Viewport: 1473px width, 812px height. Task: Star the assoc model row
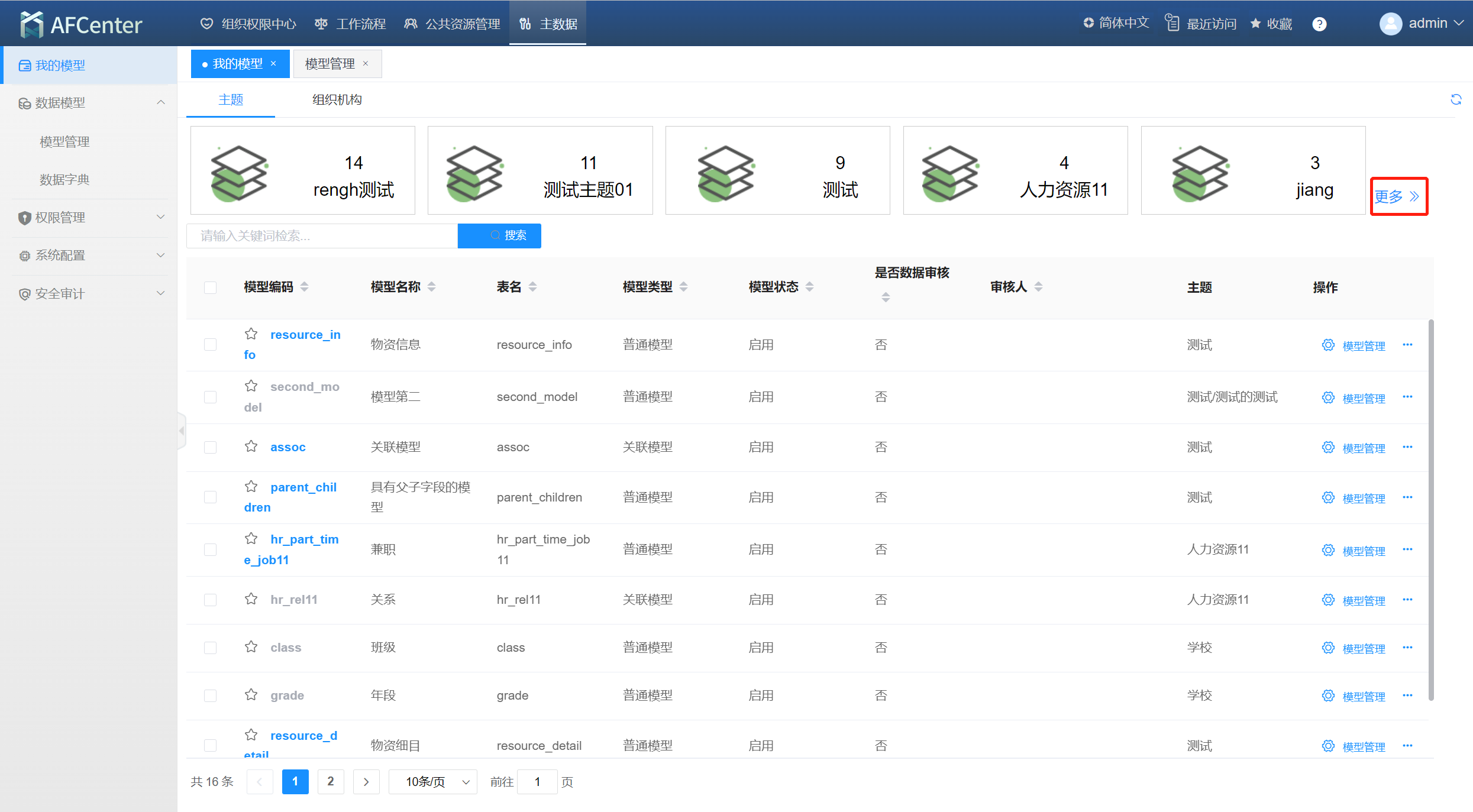[251, 447]
